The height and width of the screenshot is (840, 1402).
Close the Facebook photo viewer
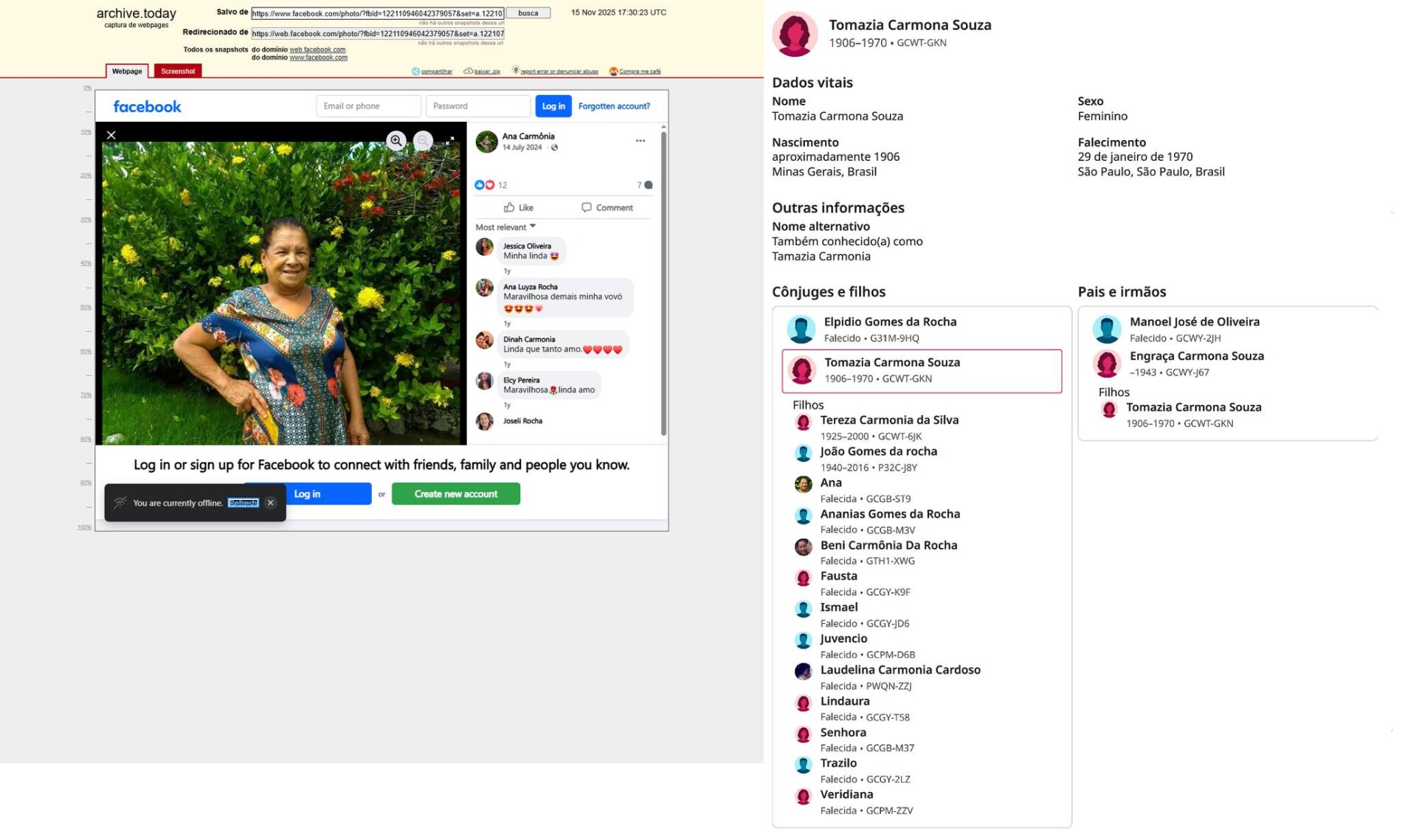pos(111,135)
